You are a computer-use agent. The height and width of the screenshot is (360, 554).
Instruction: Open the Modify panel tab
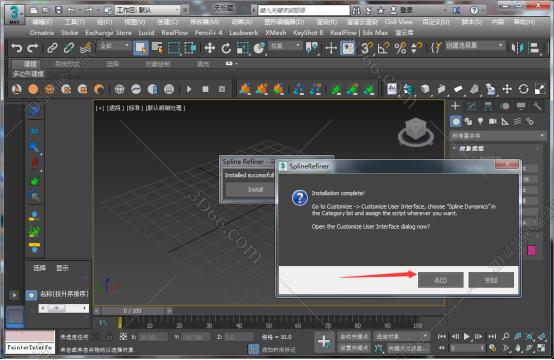coord(472,106)
